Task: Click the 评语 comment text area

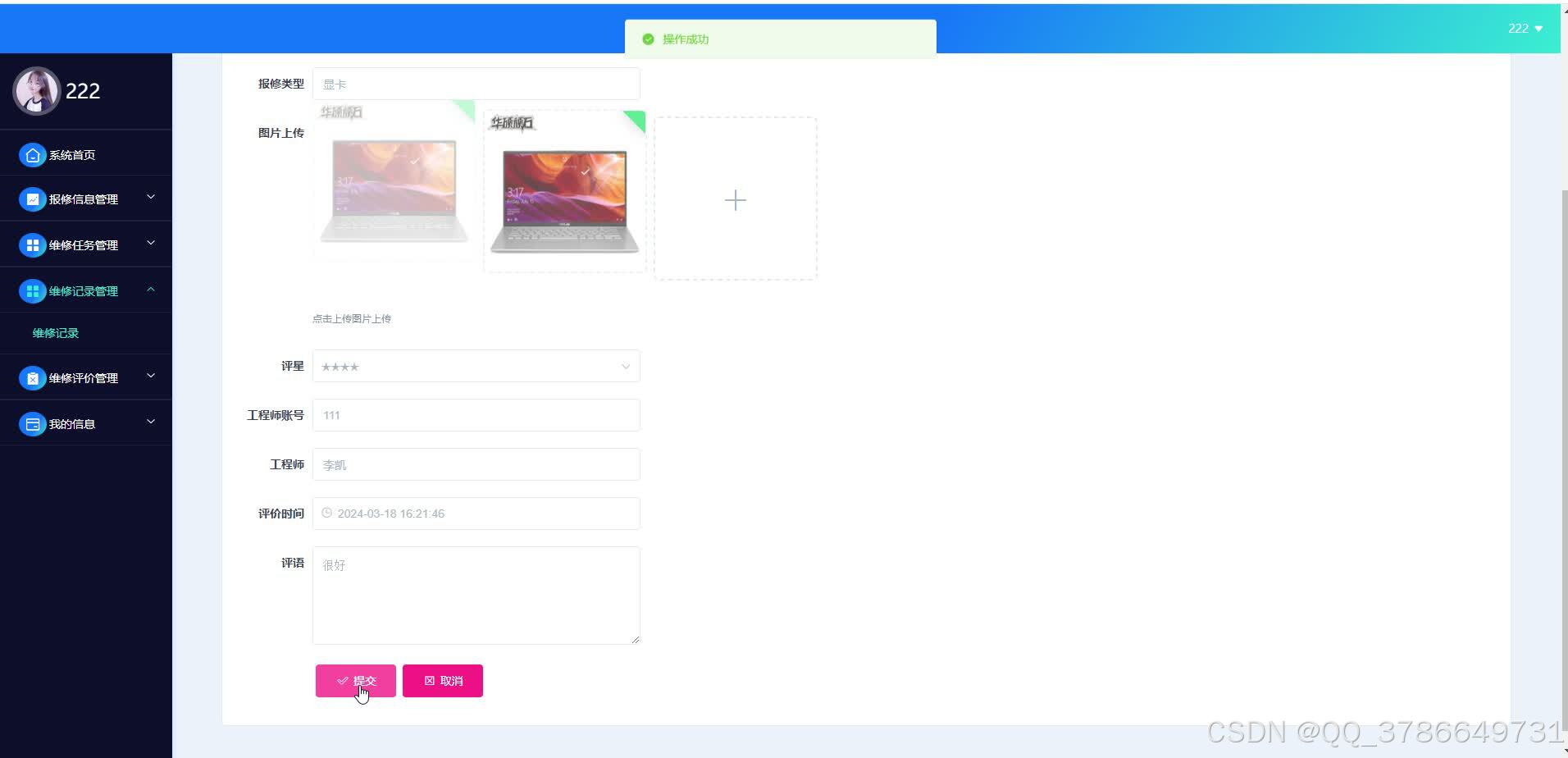Action: click(476, 595)
